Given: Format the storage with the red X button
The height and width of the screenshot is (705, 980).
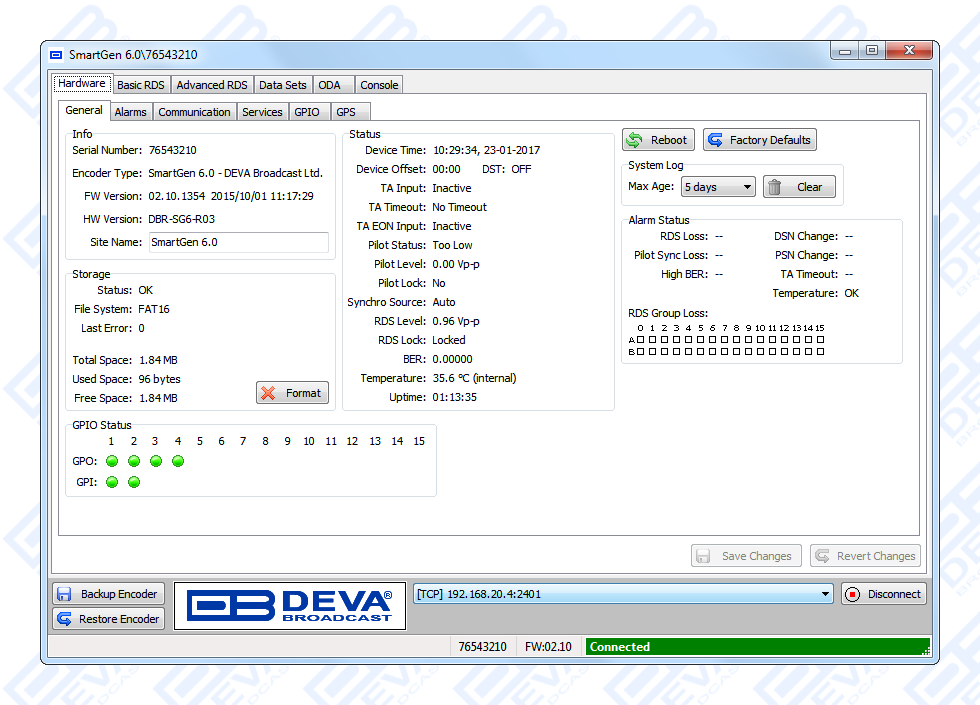Looking at the screenshot, I should coord(292,393).
